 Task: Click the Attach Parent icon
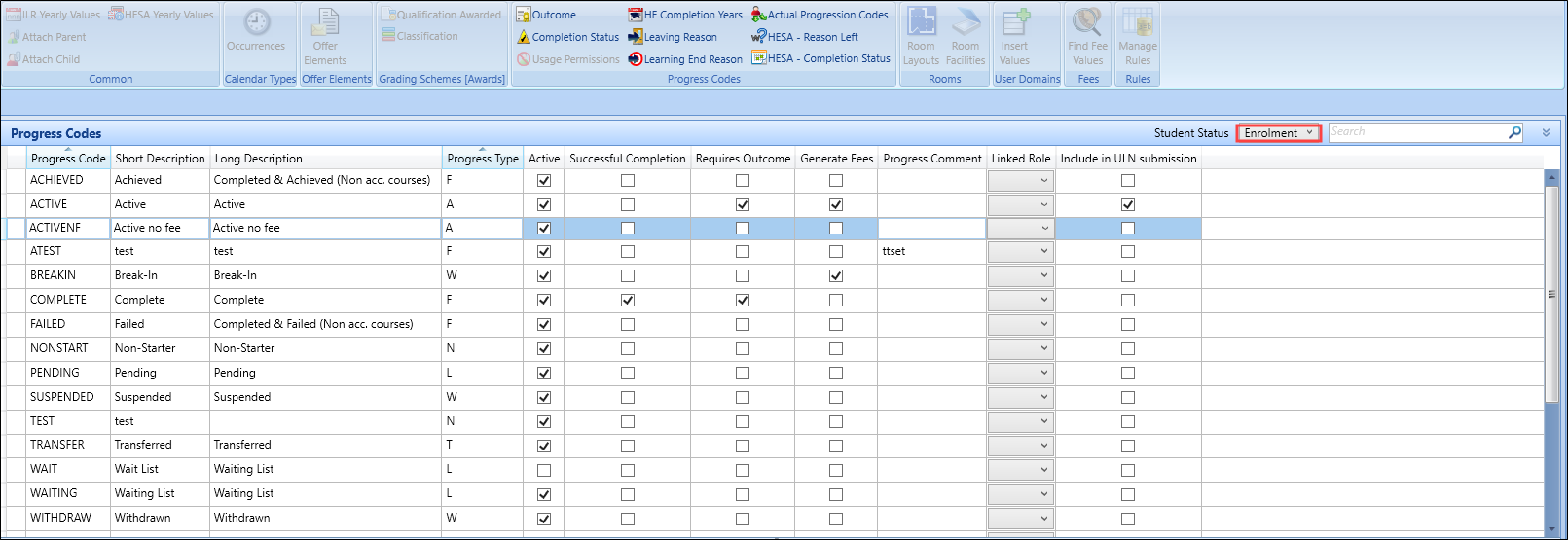pos(15,37)
